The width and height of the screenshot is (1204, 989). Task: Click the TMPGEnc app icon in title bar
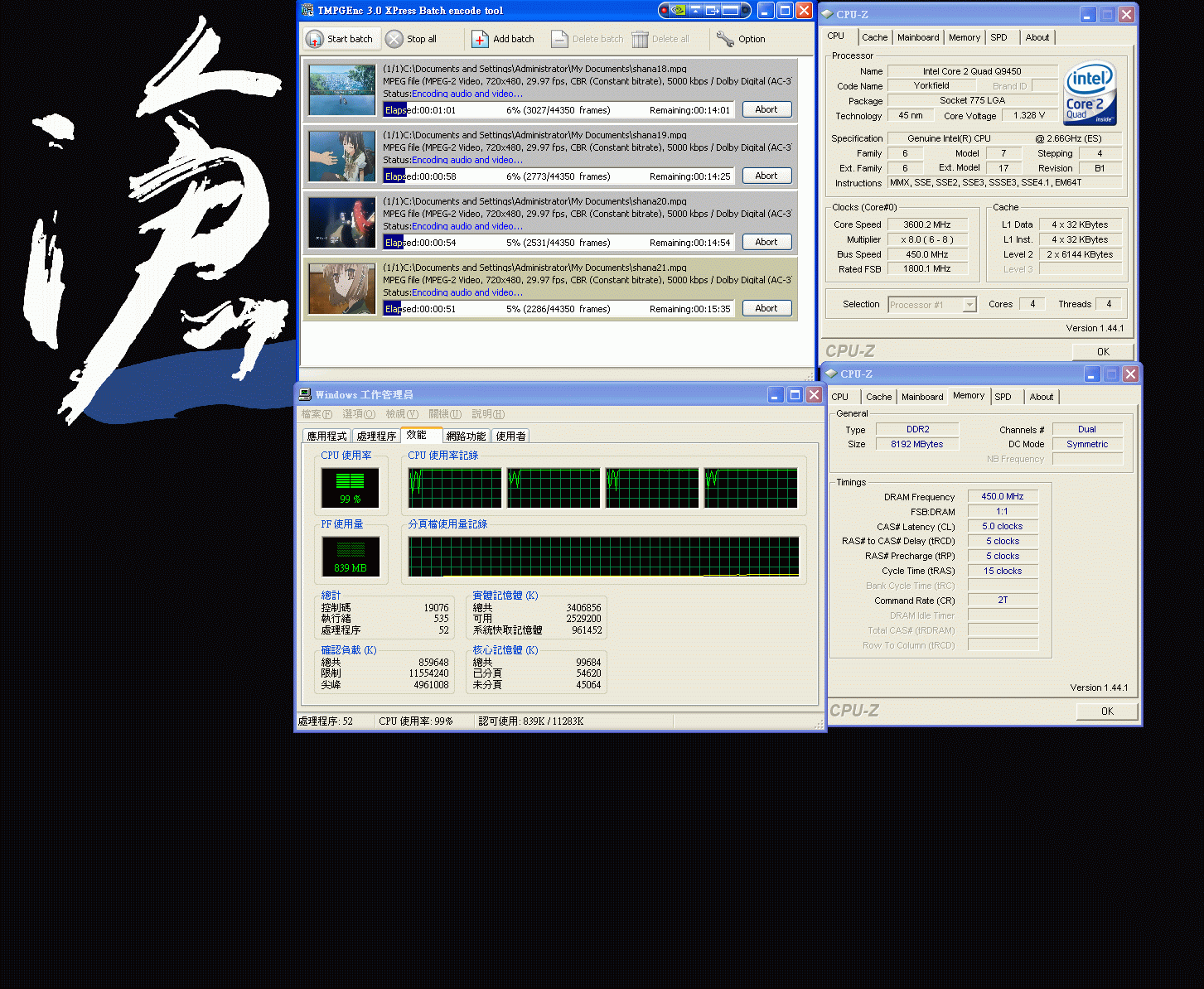click(x=307, y=11)
